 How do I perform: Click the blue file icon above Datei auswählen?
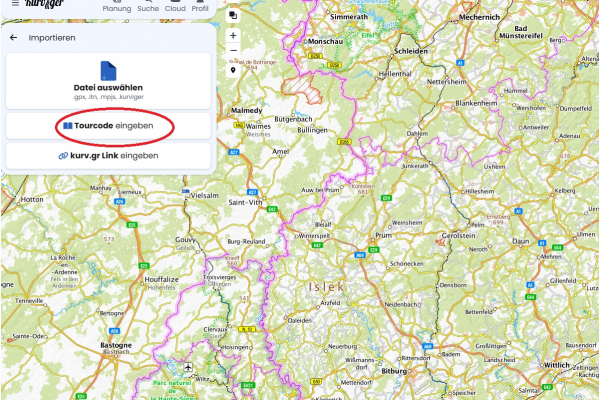(108, 71)
